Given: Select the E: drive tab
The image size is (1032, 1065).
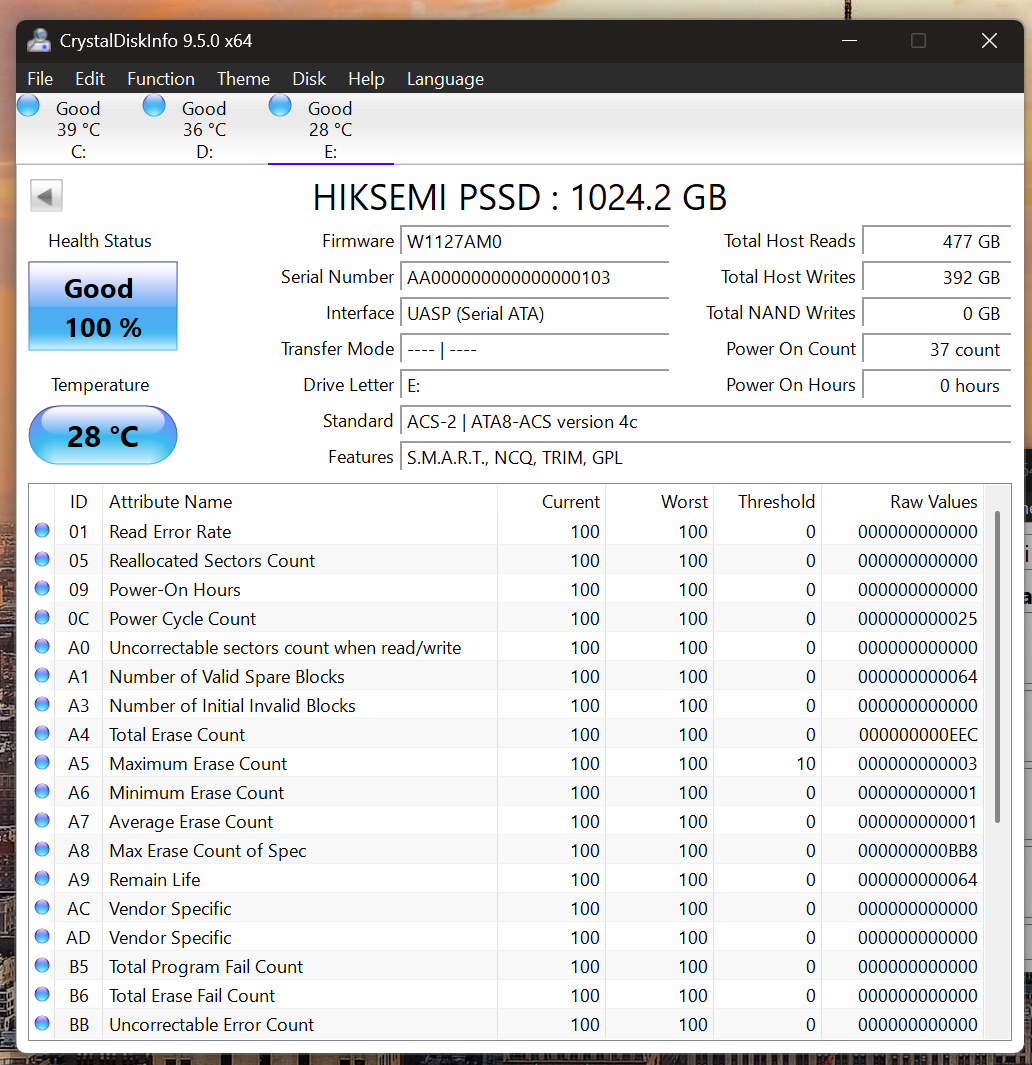Looking at the screenshot, I should coord(330,129).
